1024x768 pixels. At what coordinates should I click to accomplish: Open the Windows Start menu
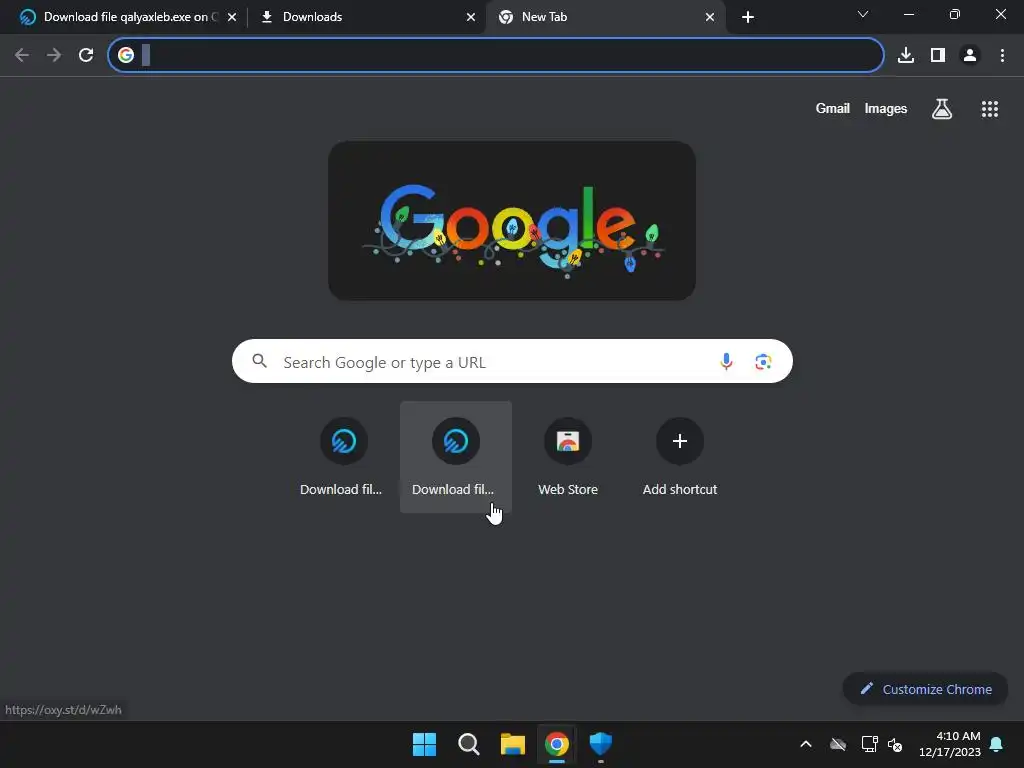(x=424, y=744)
